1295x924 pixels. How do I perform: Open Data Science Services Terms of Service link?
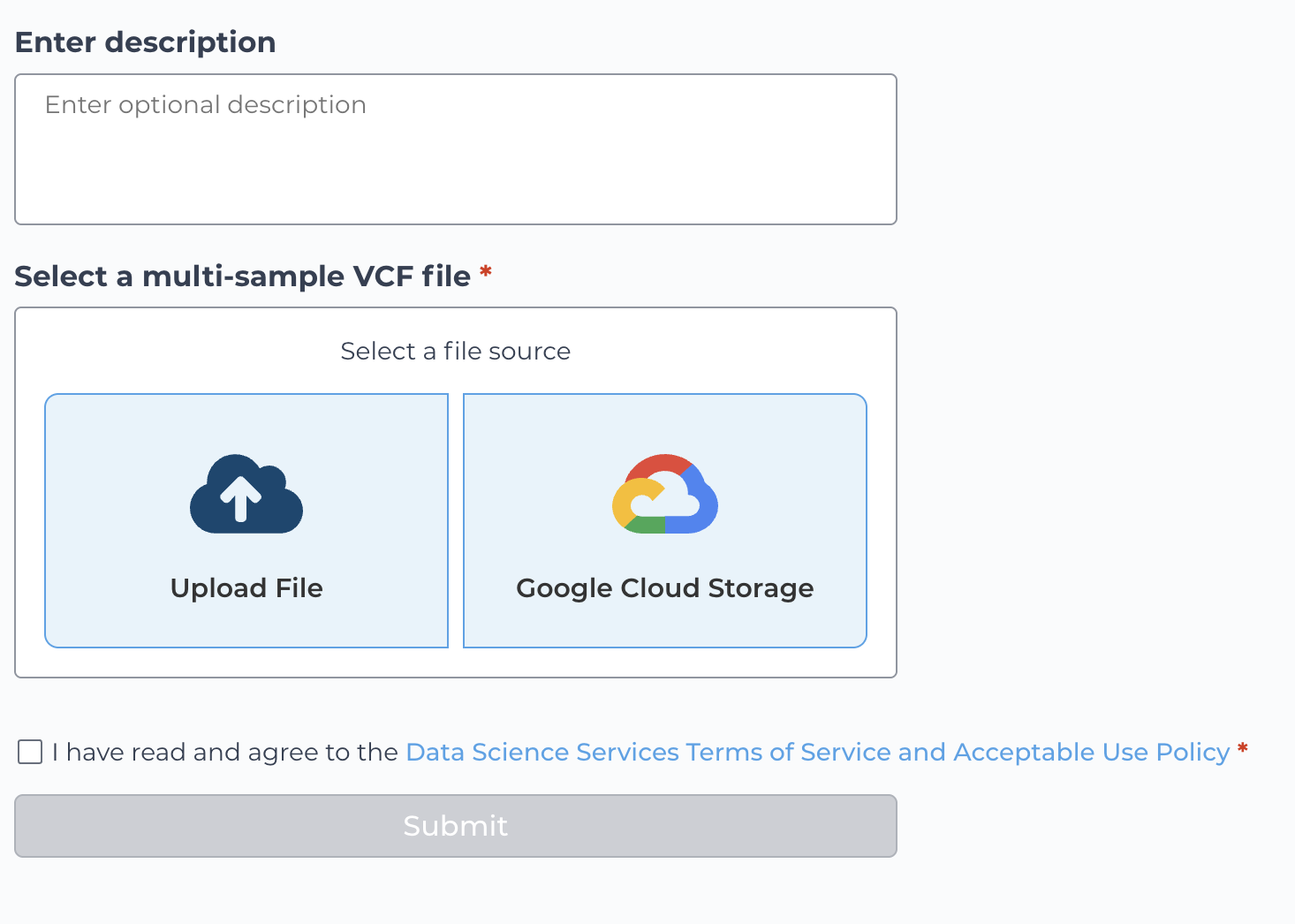point(817,752)
